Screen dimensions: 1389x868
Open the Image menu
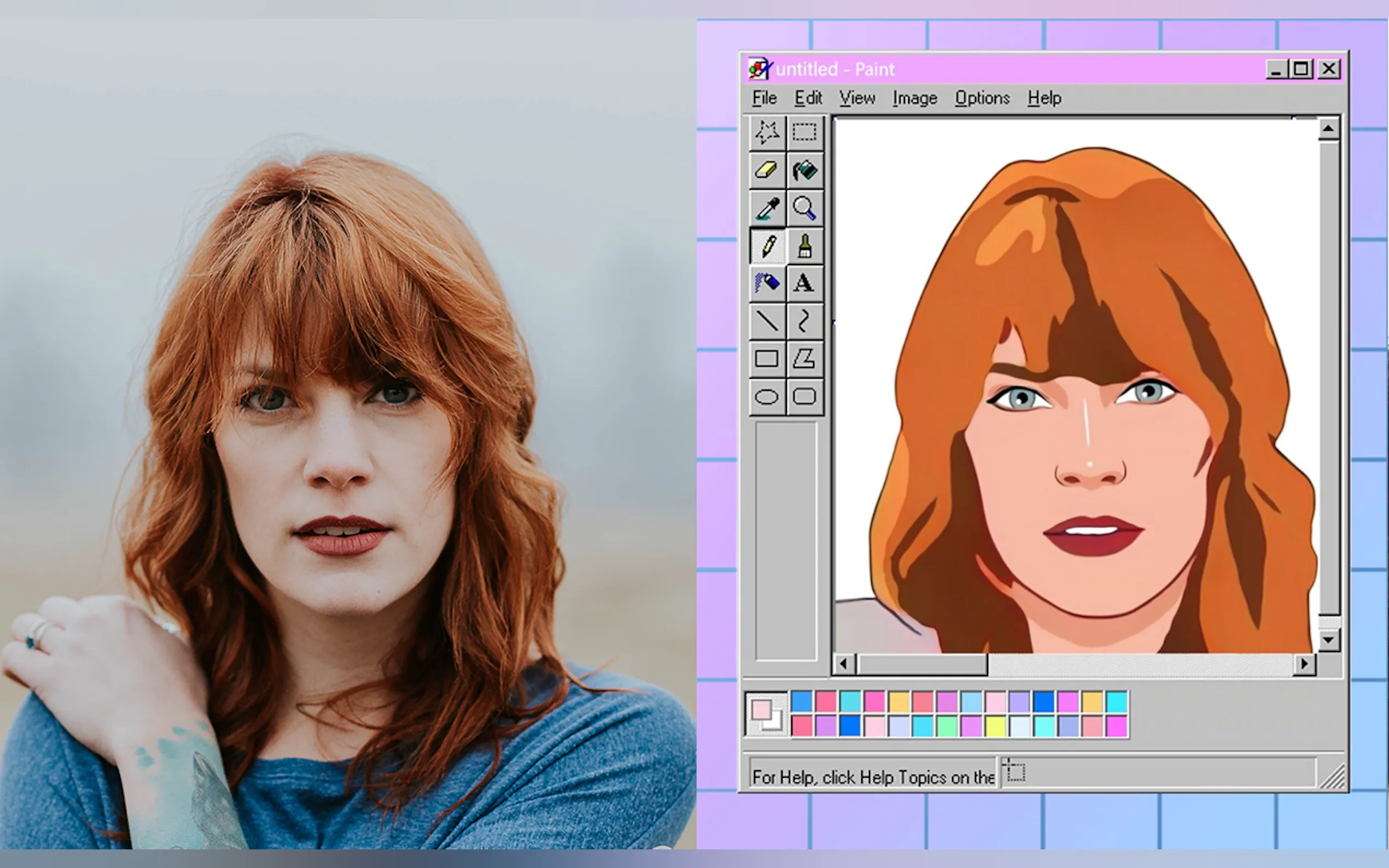(x=915, y=98)
